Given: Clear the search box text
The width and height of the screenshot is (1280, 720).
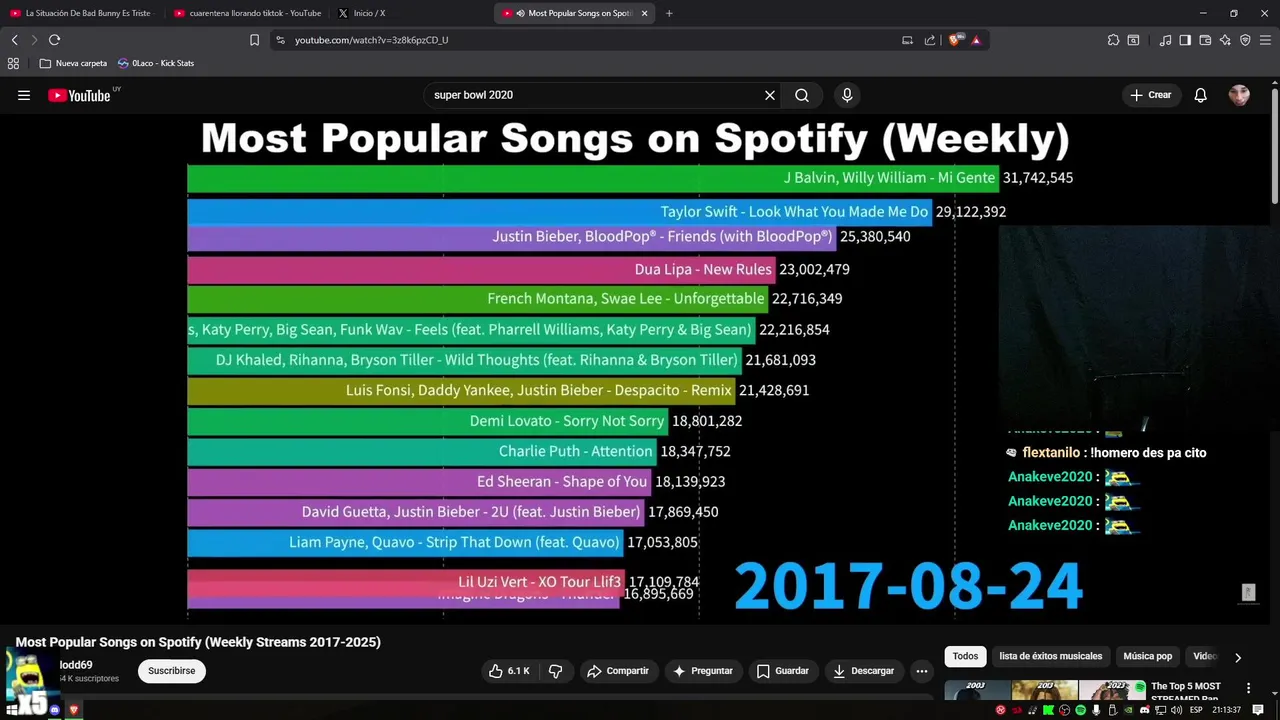Looking at the screenshot, I should [770, 95].
